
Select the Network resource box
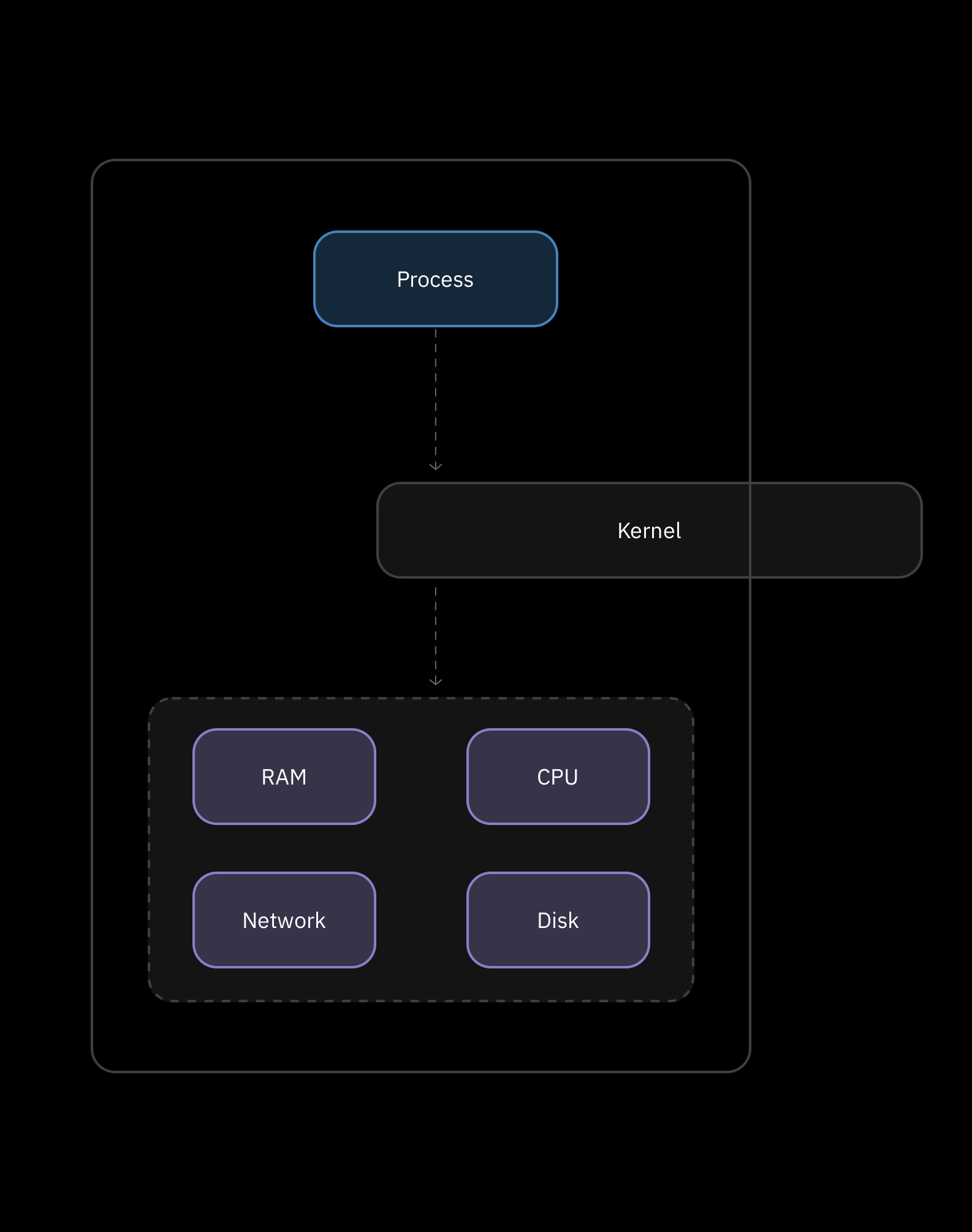click(284, 920)
